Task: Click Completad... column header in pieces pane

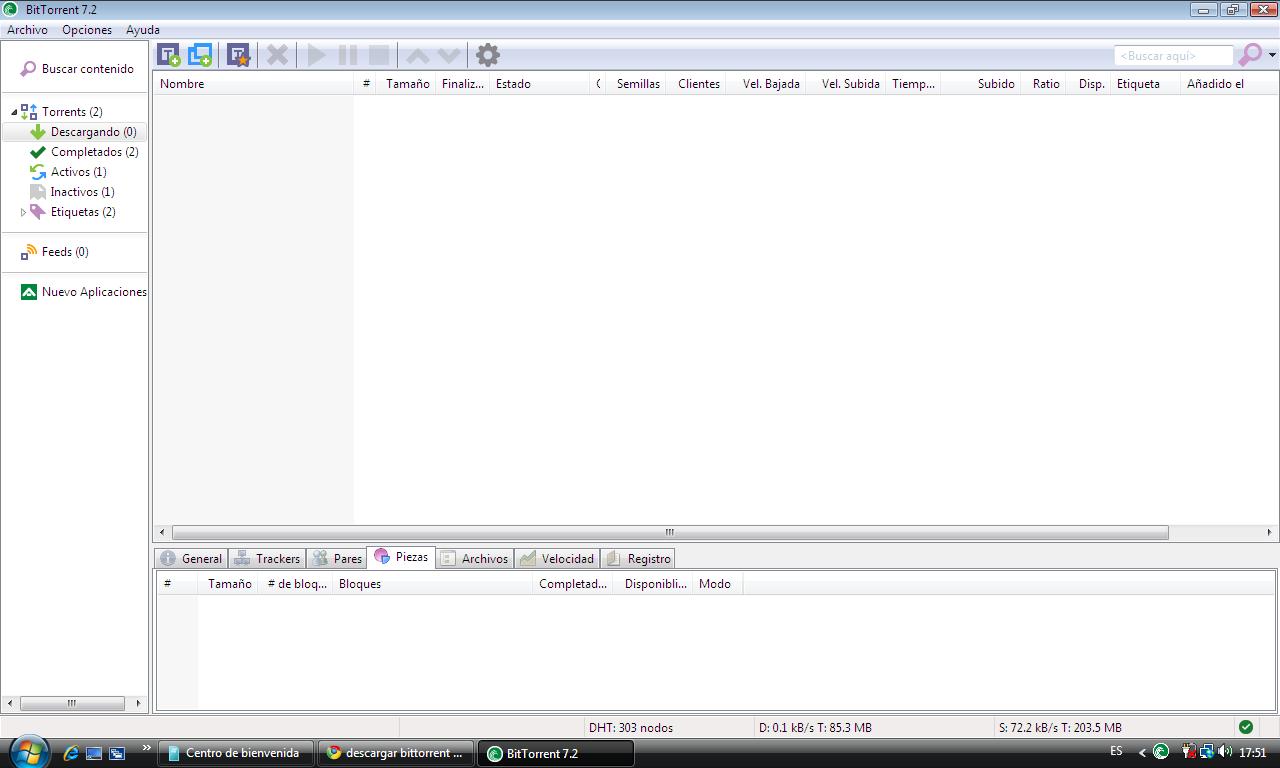Action: point(572,584)
